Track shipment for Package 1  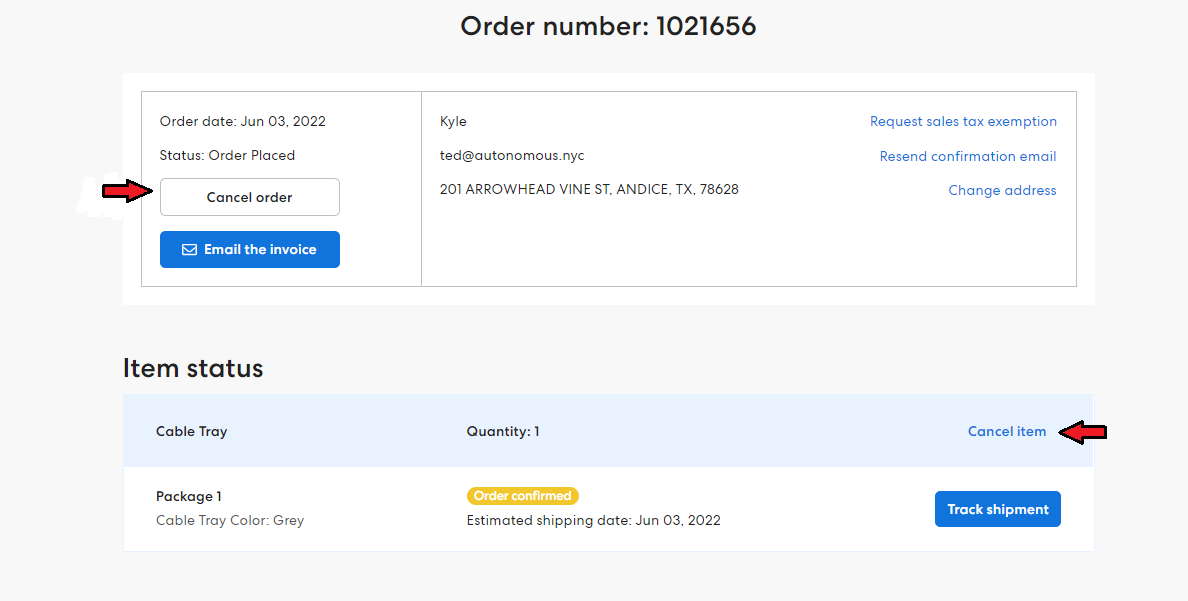[x=997, y=509]
